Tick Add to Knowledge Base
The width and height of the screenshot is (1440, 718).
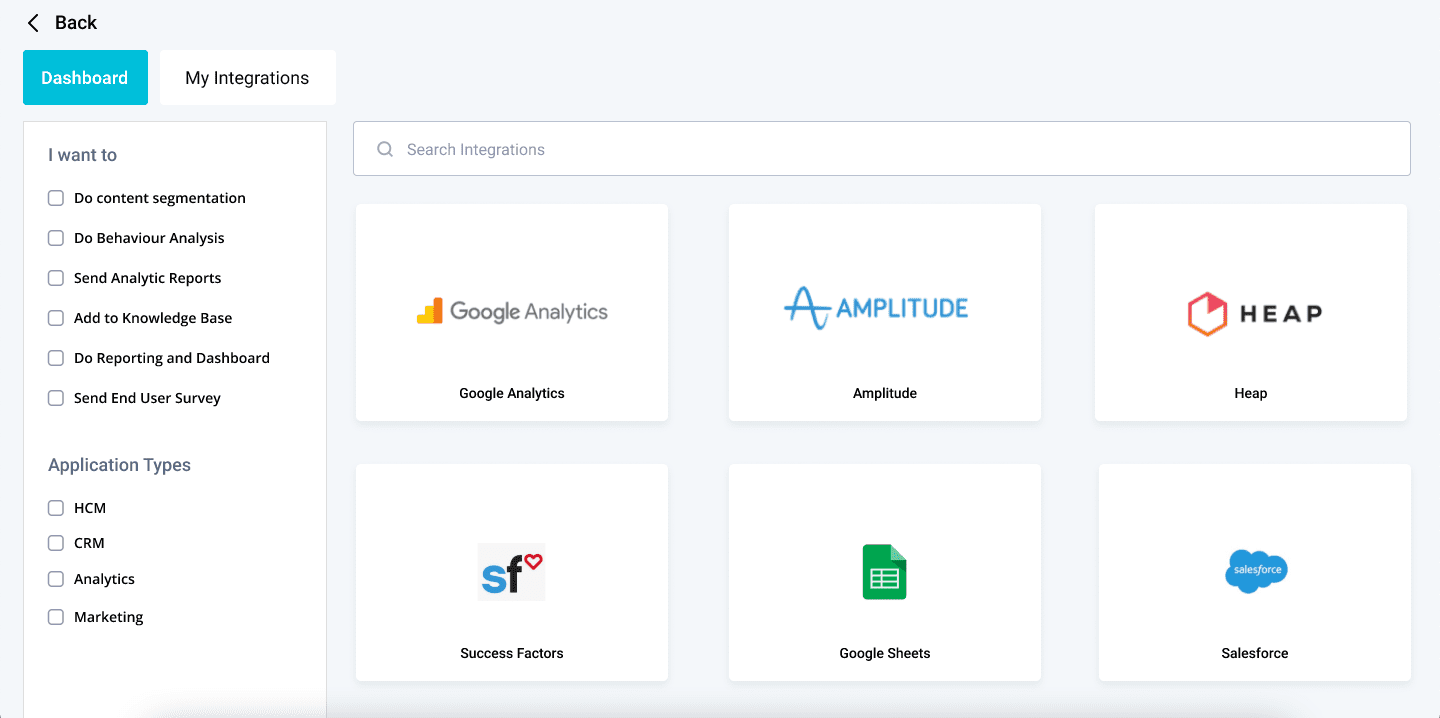(x=56, y=318)
